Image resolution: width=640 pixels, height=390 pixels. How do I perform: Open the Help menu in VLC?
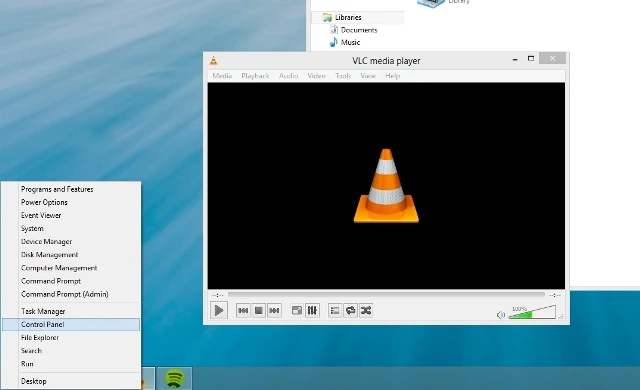pos(393,76)
